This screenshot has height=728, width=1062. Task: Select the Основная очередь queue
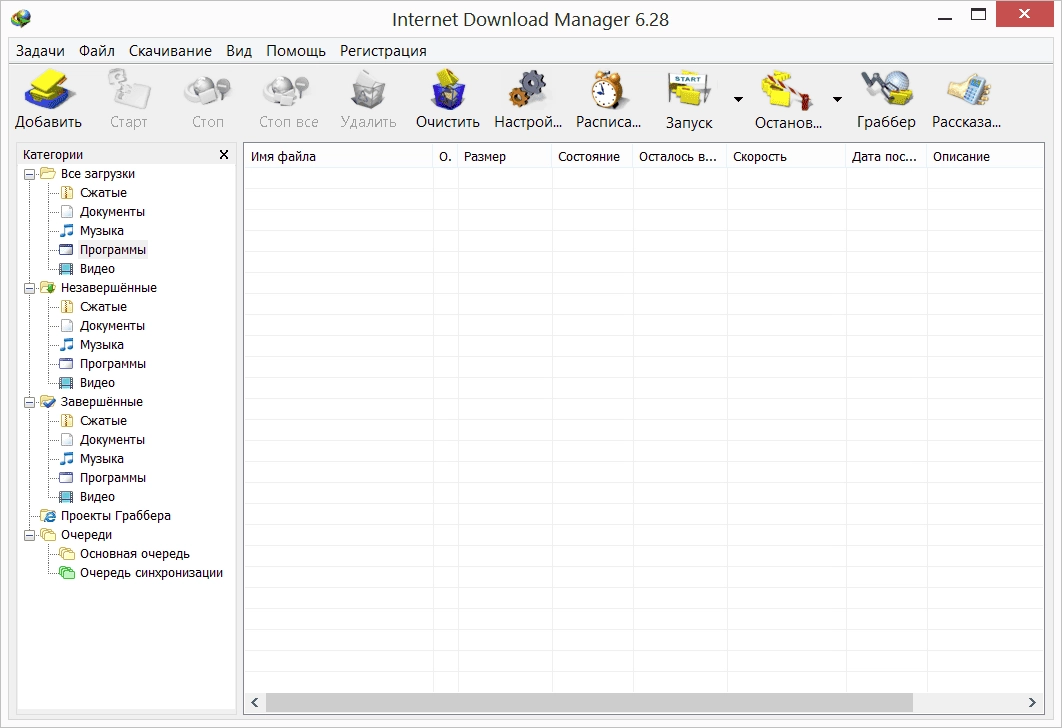(x=134, y=554)
